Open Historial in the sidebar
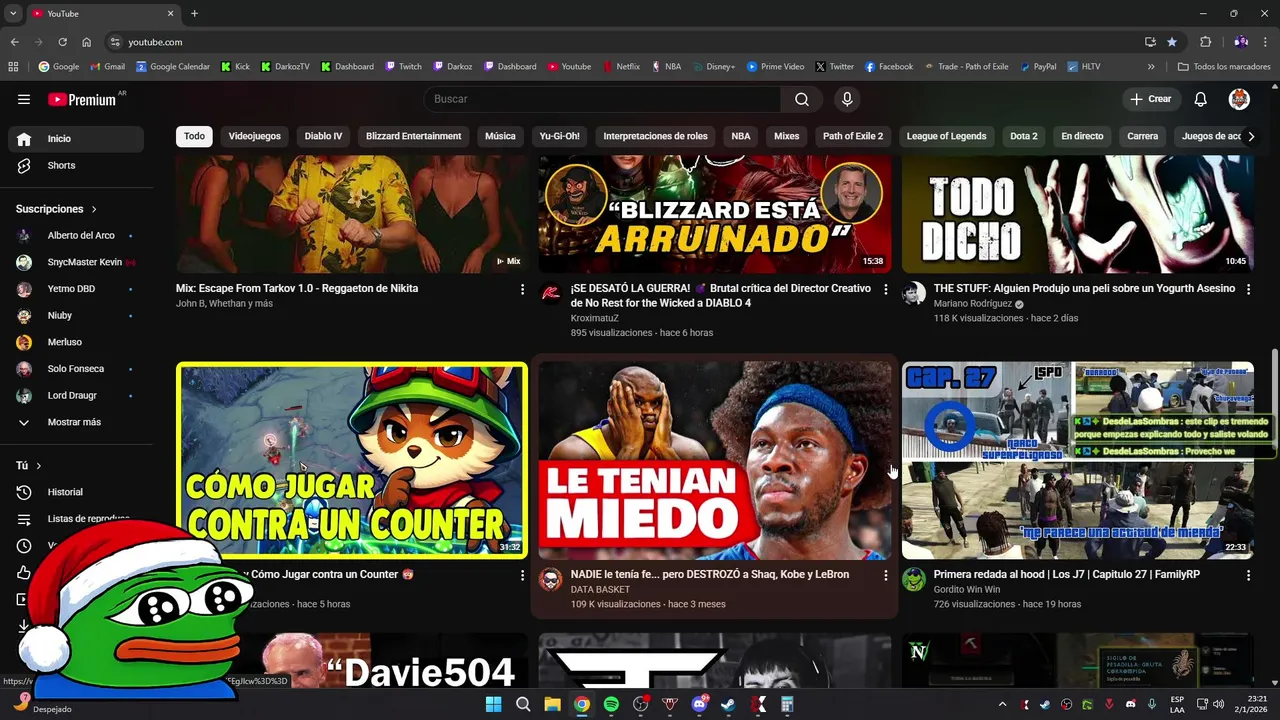1280x720 pixels. (76, 492)
